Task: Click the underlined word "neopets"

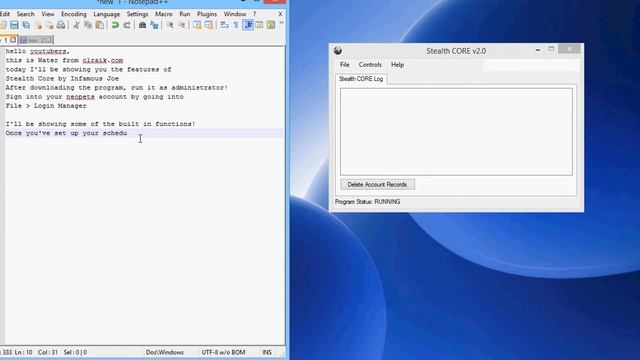Action: click(x=80, y=97)
